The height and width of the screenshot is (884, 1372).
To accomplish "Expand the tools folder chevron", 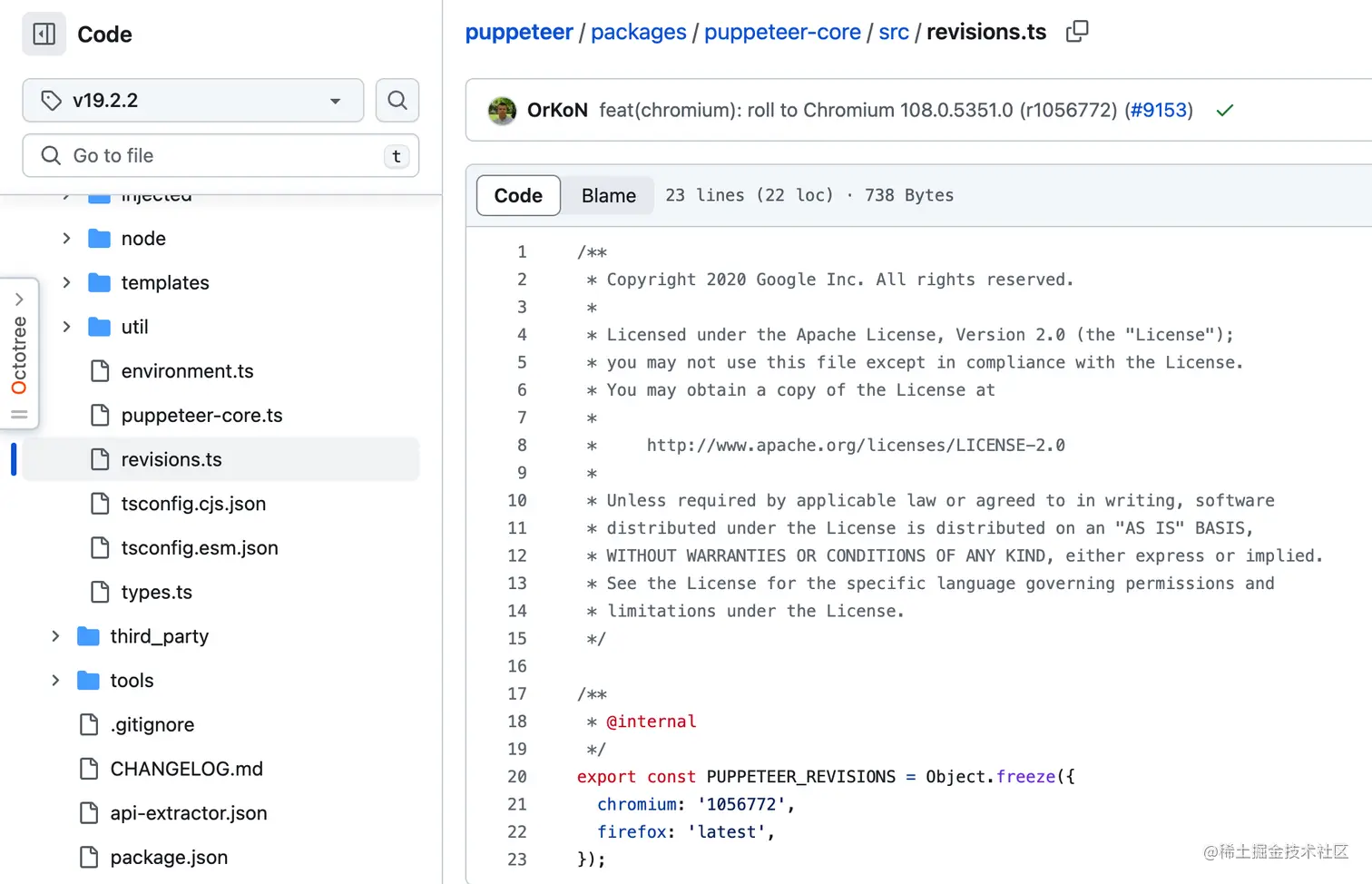I will pyautogui.click(x=55, y=681).
